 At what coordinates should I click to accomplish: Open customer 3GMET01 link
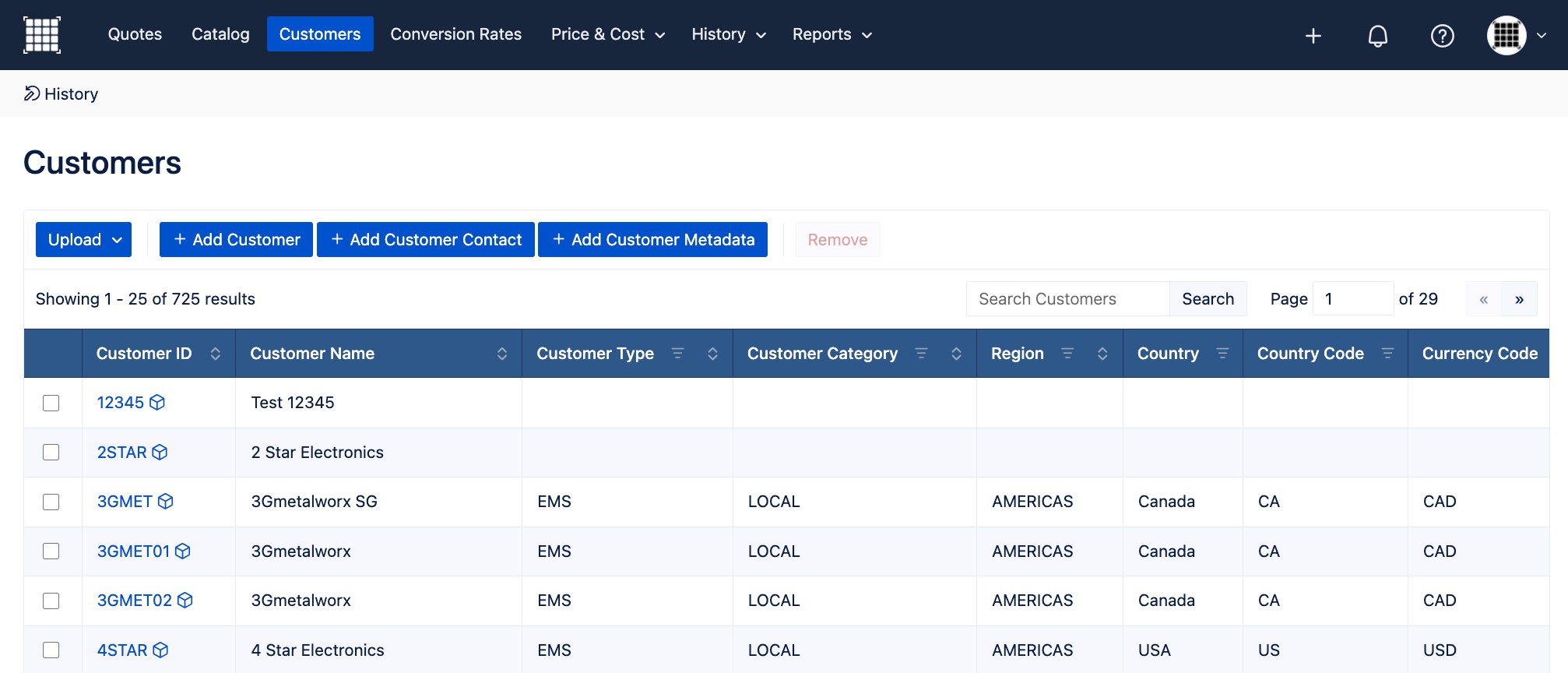tap(134, 551)
